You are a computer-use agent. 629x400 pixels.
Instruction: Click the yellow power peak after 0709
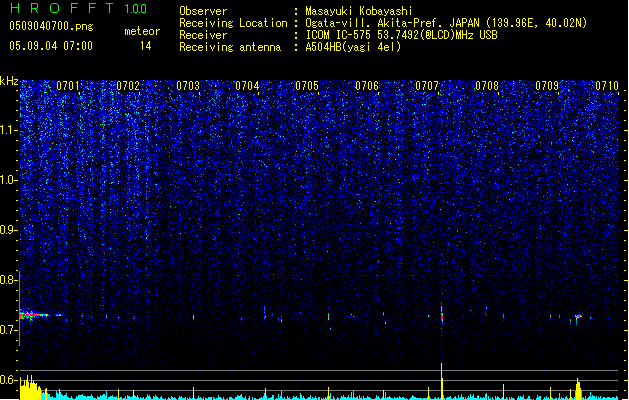tap(578, 389)
